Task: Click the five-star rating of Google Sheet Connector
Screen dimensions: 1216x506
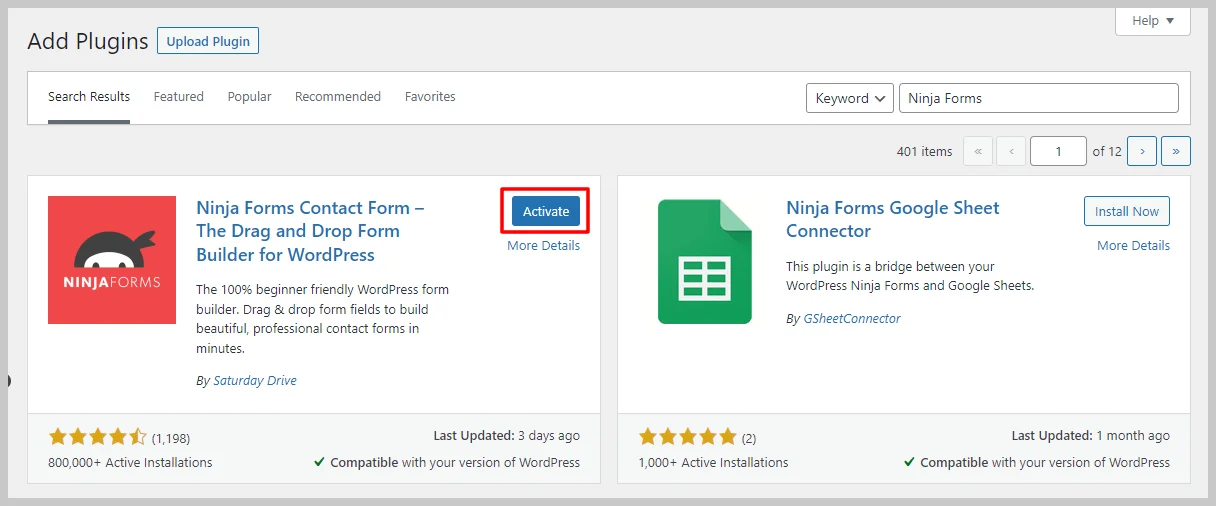Action: coord(687,437)
